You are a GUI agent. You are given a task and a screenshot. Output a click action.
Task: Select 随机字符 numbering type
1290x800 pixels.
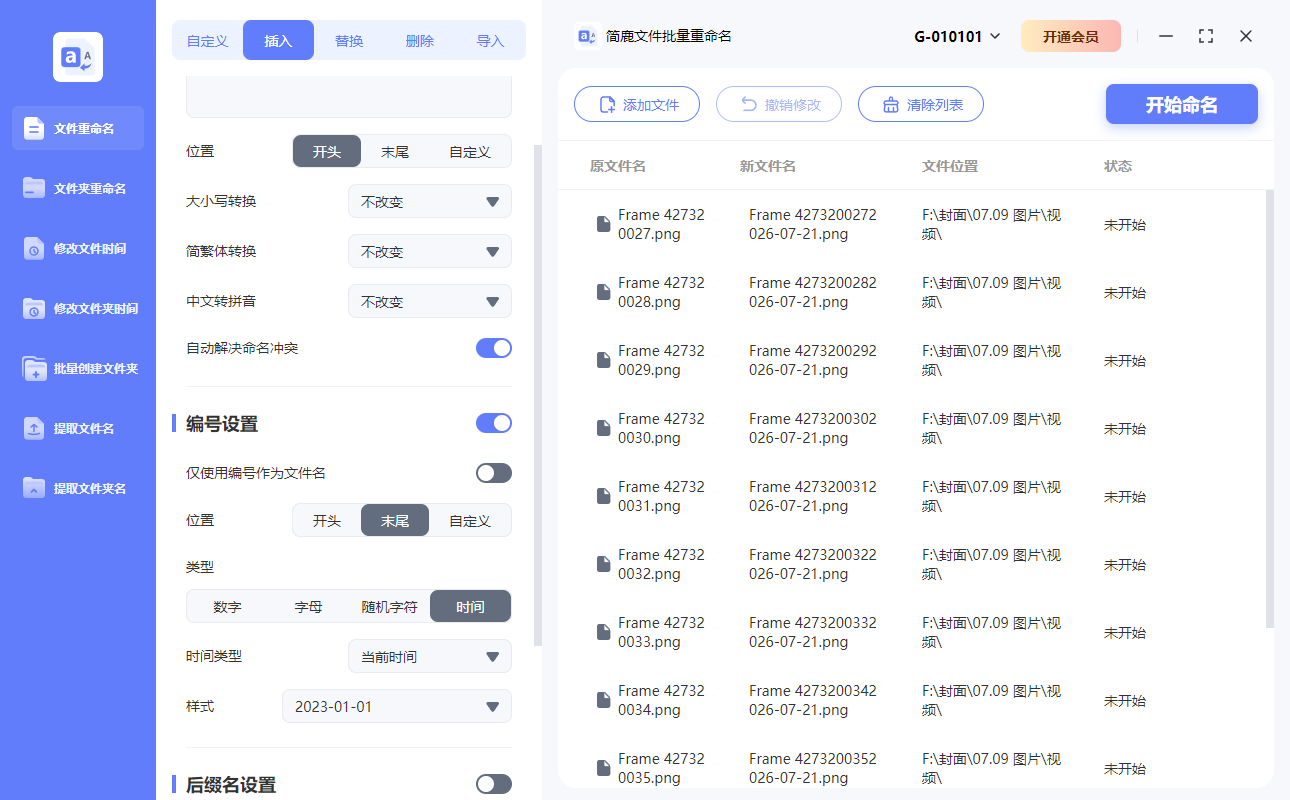[x=389, y=606]
